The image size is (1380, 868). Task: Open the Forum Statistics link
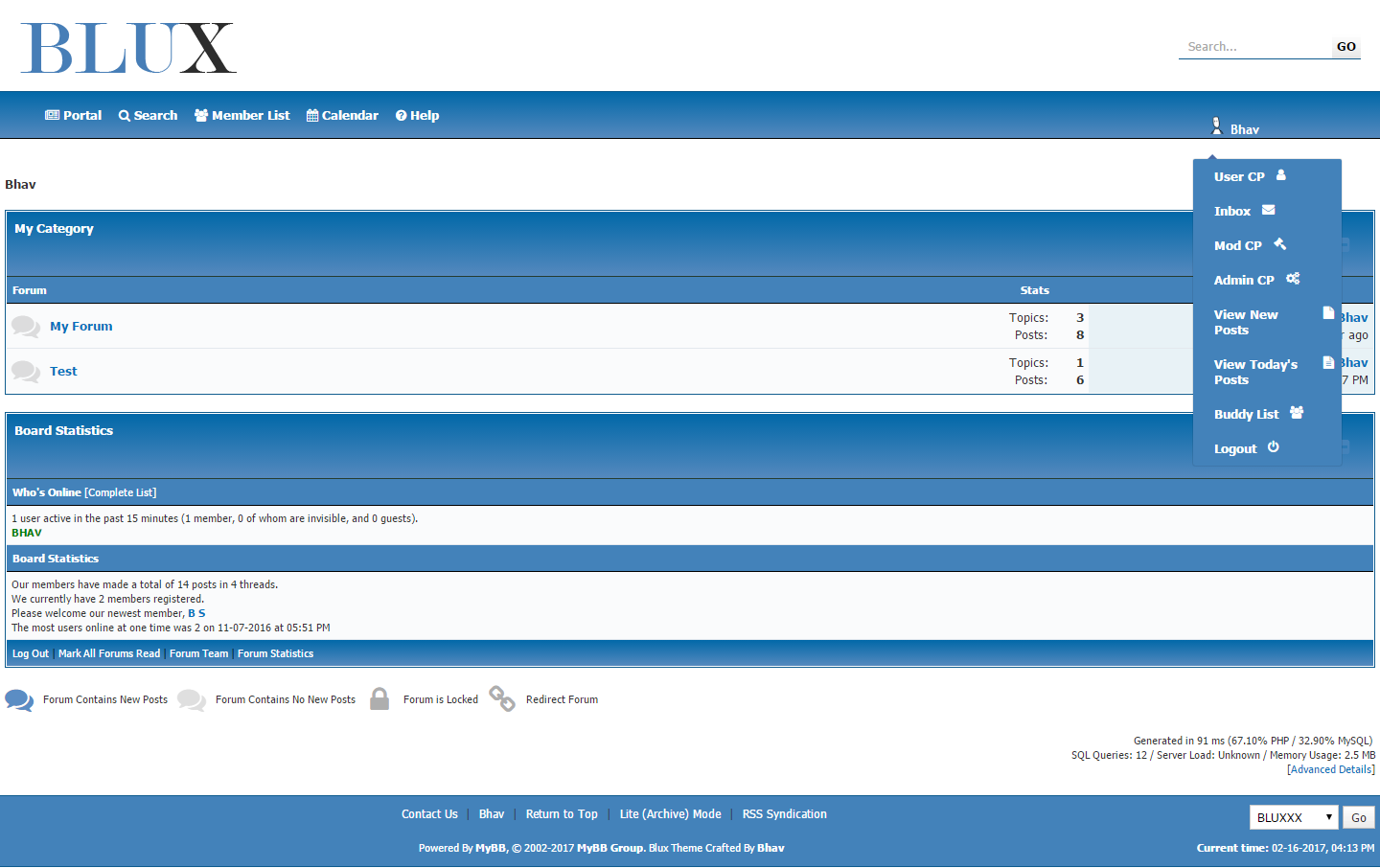(276, 653)
